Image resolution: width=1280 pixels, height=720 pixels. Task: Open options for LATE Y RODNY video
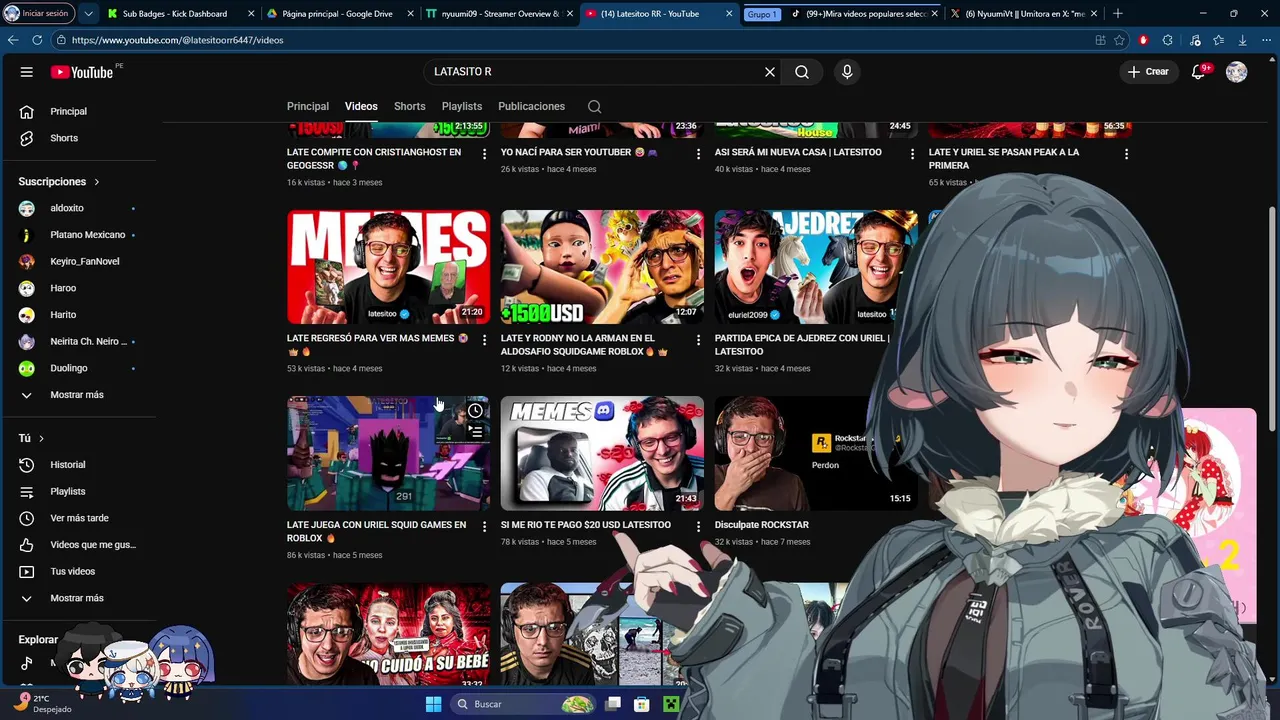click(699, 340)
